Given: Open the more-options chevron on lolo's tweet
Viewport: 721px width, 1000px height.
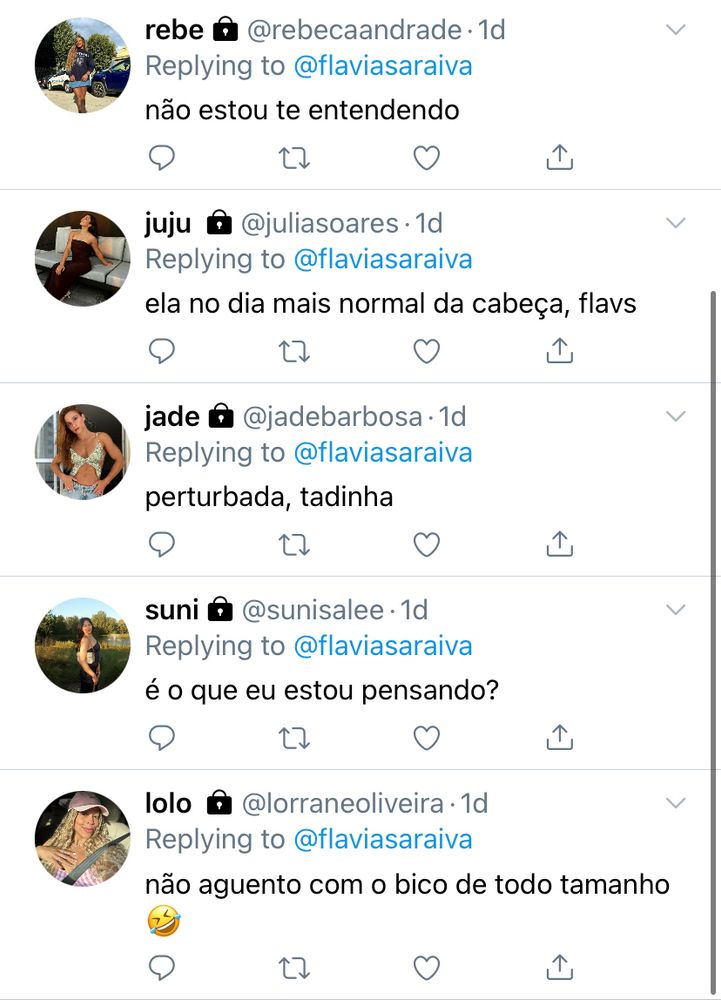Looking at the screenshot, I should pos(677,803).
